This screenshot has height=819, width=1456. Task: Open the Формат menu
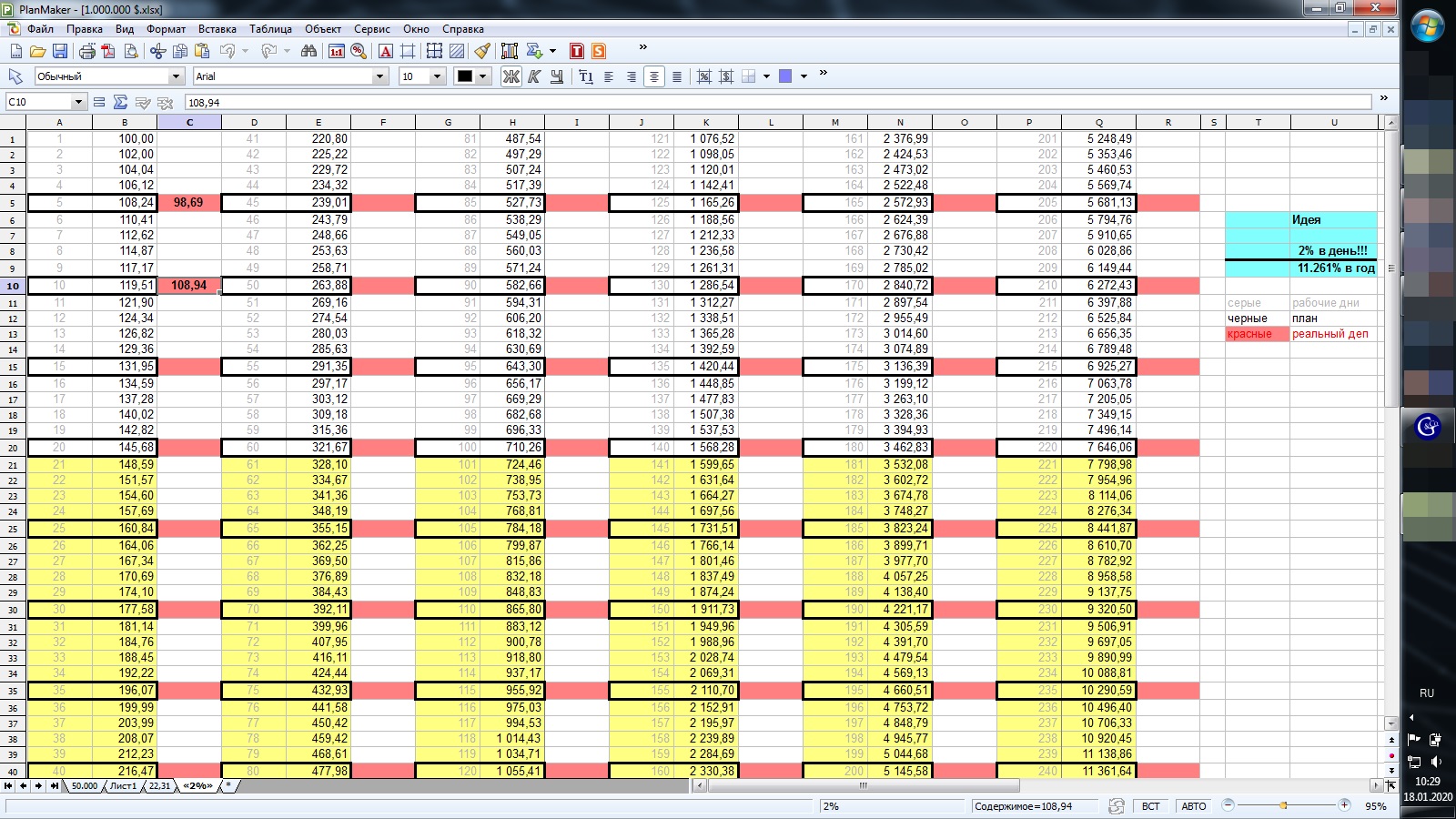pos(166,29)
